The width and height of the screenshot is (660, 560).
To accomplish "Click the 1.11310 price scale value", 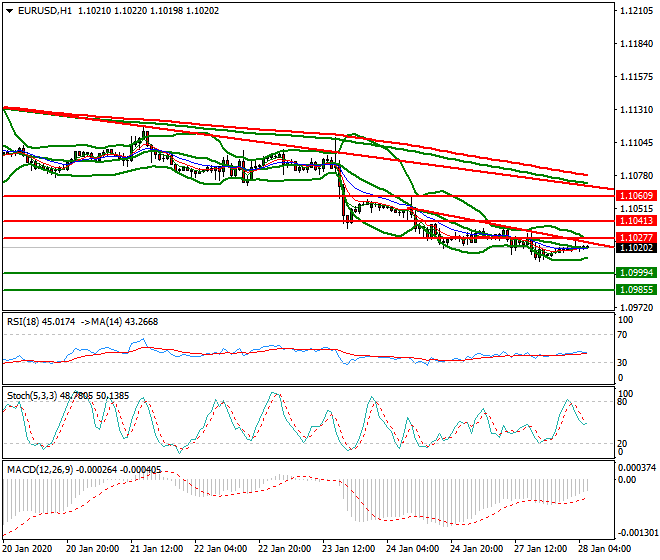I will [x=637, y=110].
